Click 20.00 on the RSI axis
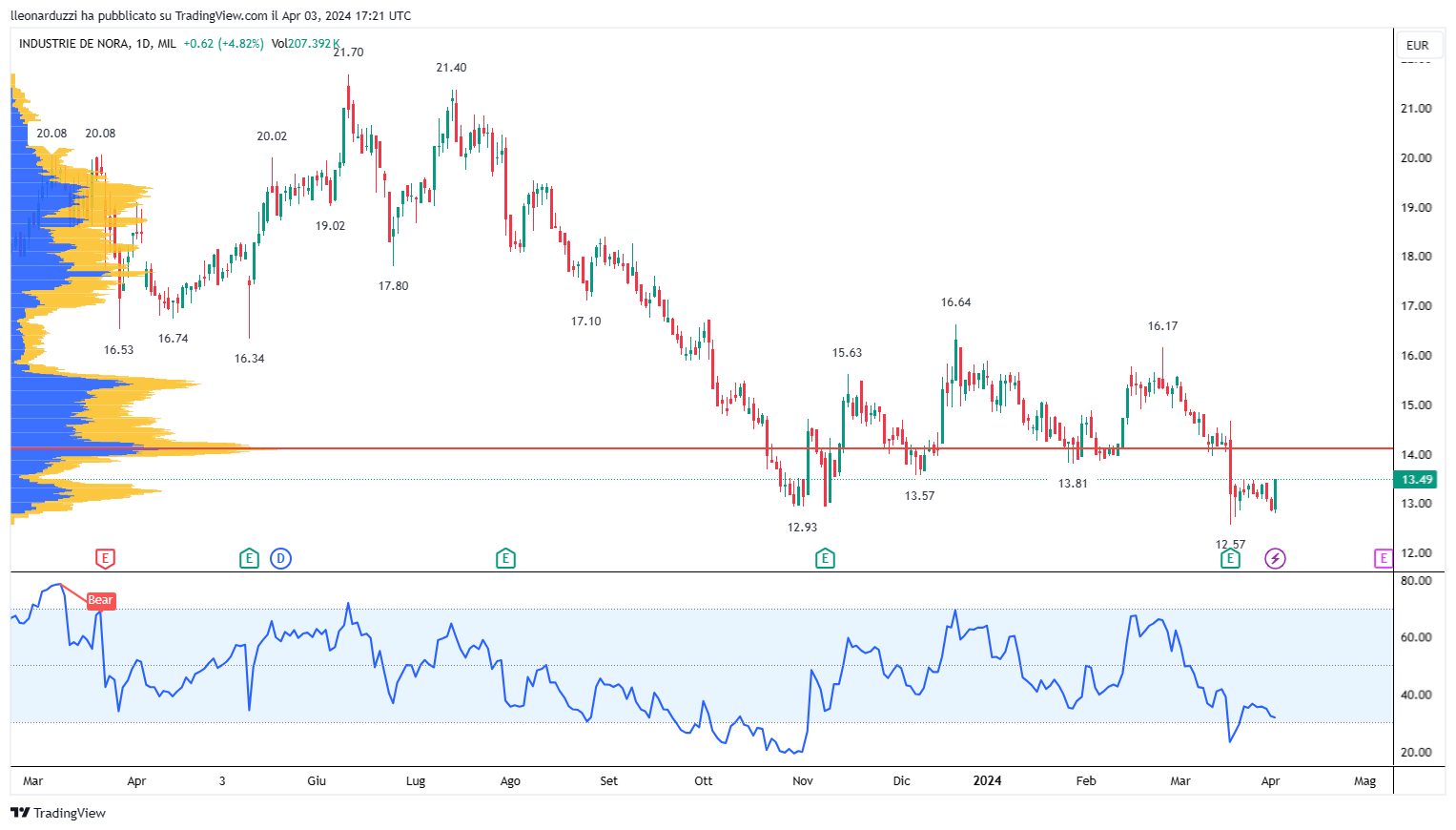The image size is (1456, 830). [1416, 753]
